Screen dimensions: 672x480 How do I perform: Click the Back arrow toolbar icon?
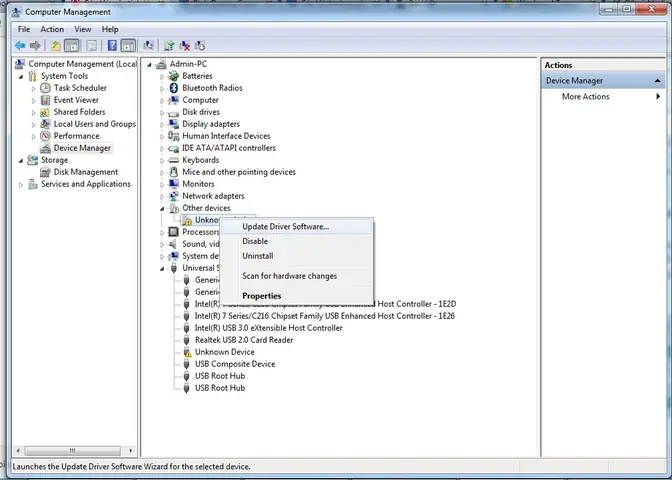tap(20, 45)
